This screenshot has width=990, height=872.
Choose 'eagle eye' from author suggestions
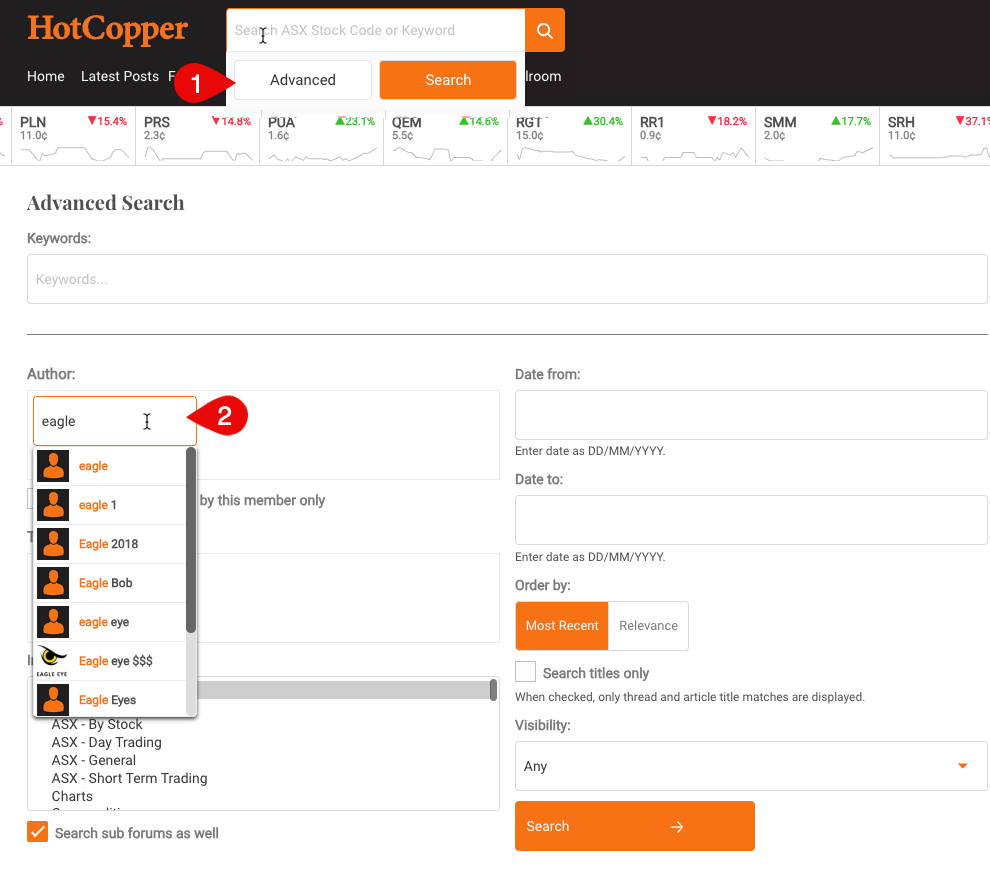[110, 622]
